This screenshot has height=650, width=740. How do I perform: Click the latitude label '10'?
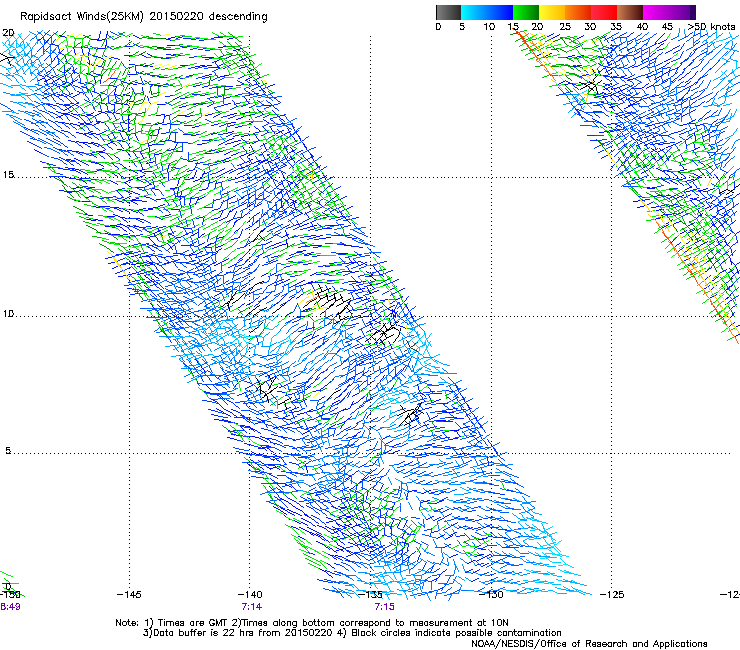coord(8,314)
